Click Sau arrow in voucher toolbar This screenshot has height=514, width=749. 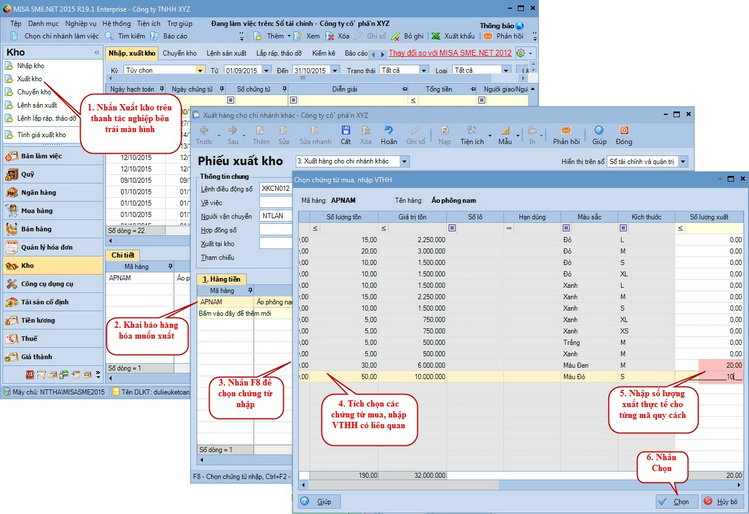pos(233,135)
